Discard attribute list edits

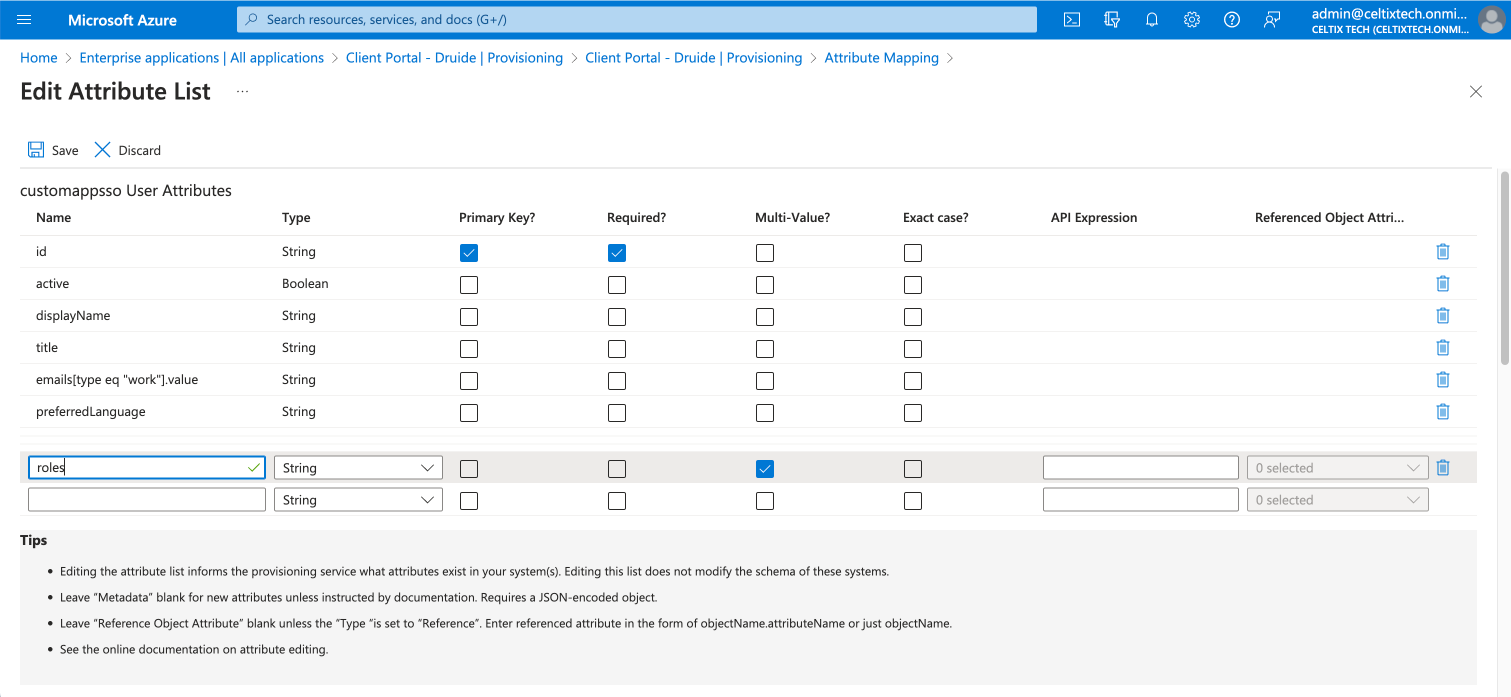tap(127, 150)
